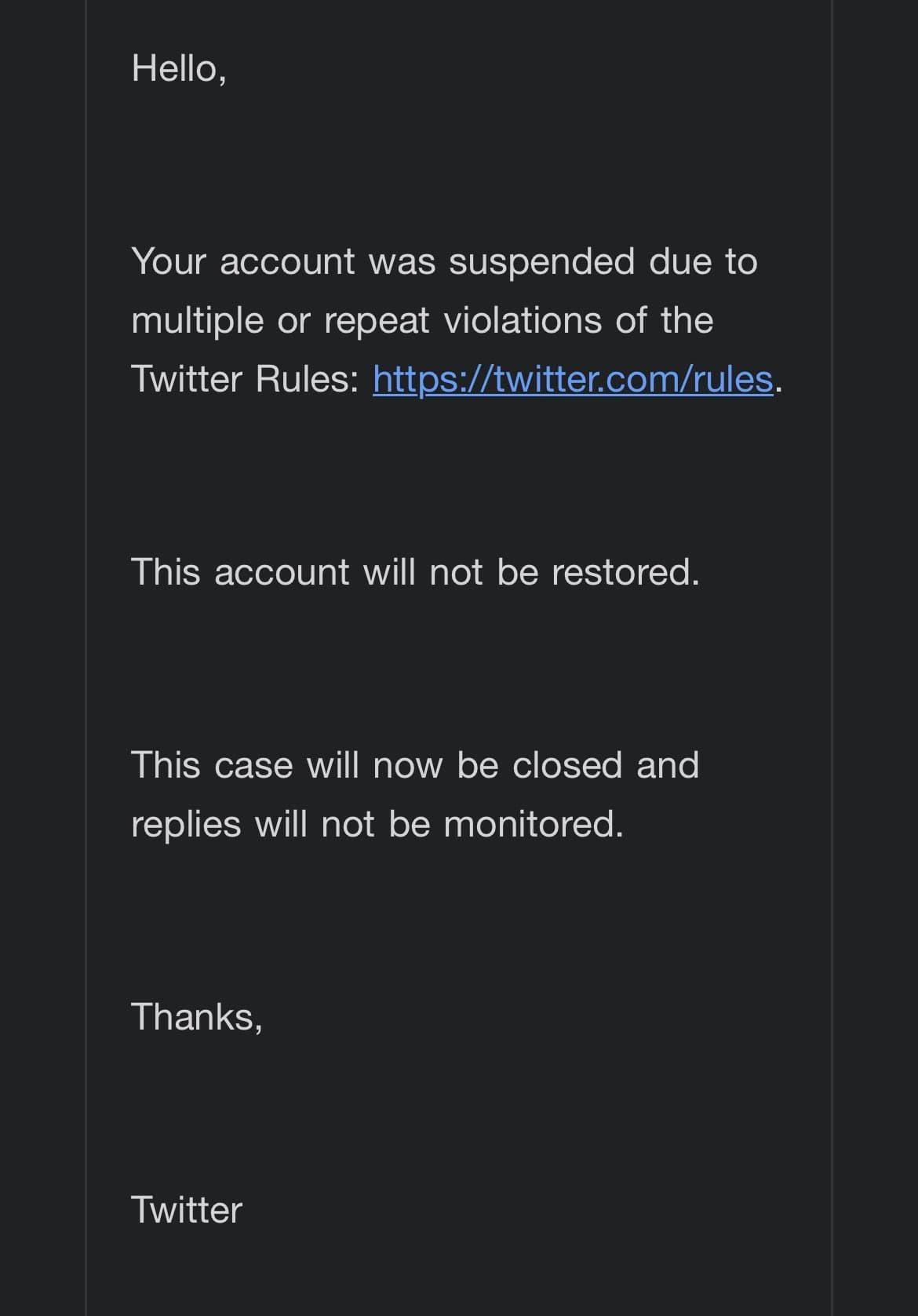The image size is (918, 1316).
Task: Click the words 'due to' in the first paragraph
Action: click(x=703, y=261)
